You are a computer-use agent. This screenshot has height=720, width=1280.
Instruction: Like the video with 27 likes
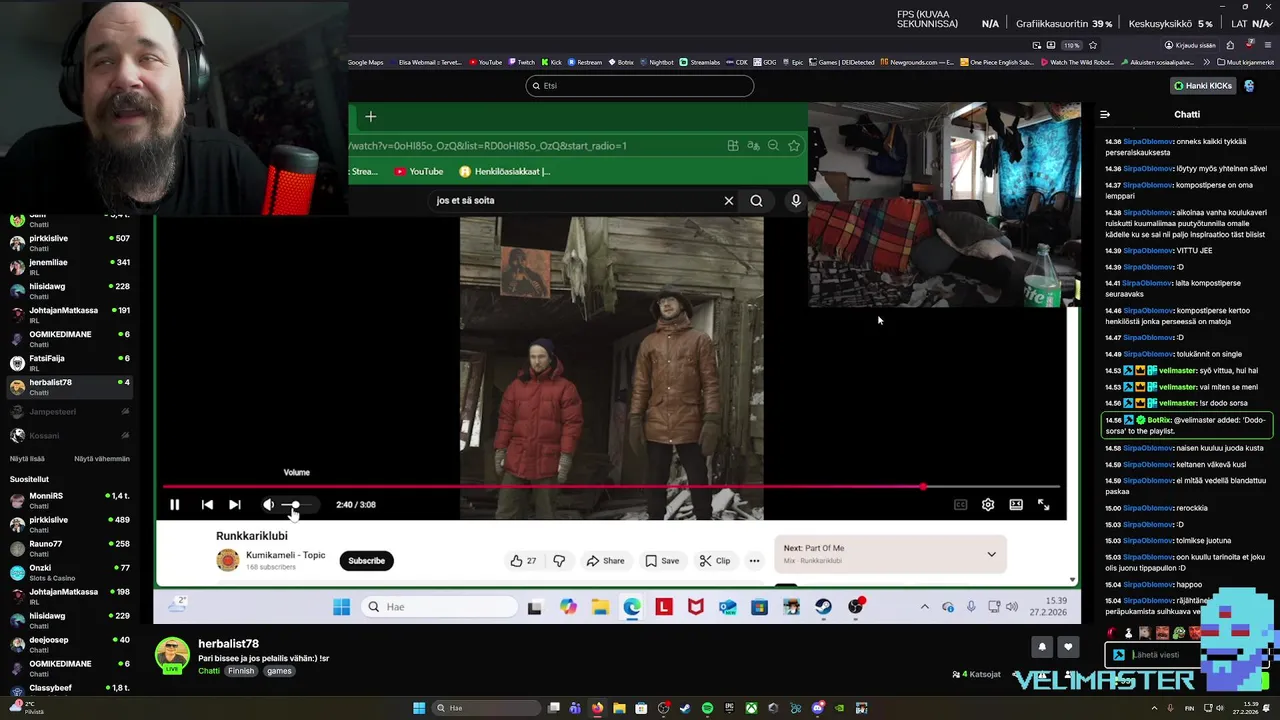[x=523, y=561]
